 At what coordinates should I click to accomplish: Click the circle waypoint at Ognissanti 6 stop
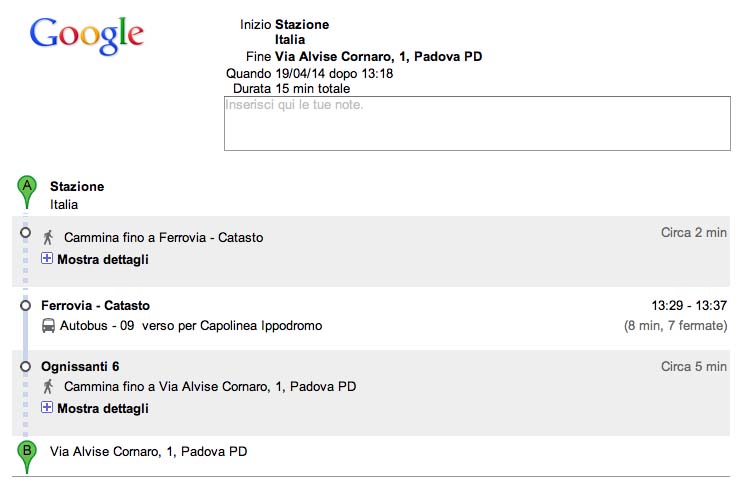coord(26,366)
